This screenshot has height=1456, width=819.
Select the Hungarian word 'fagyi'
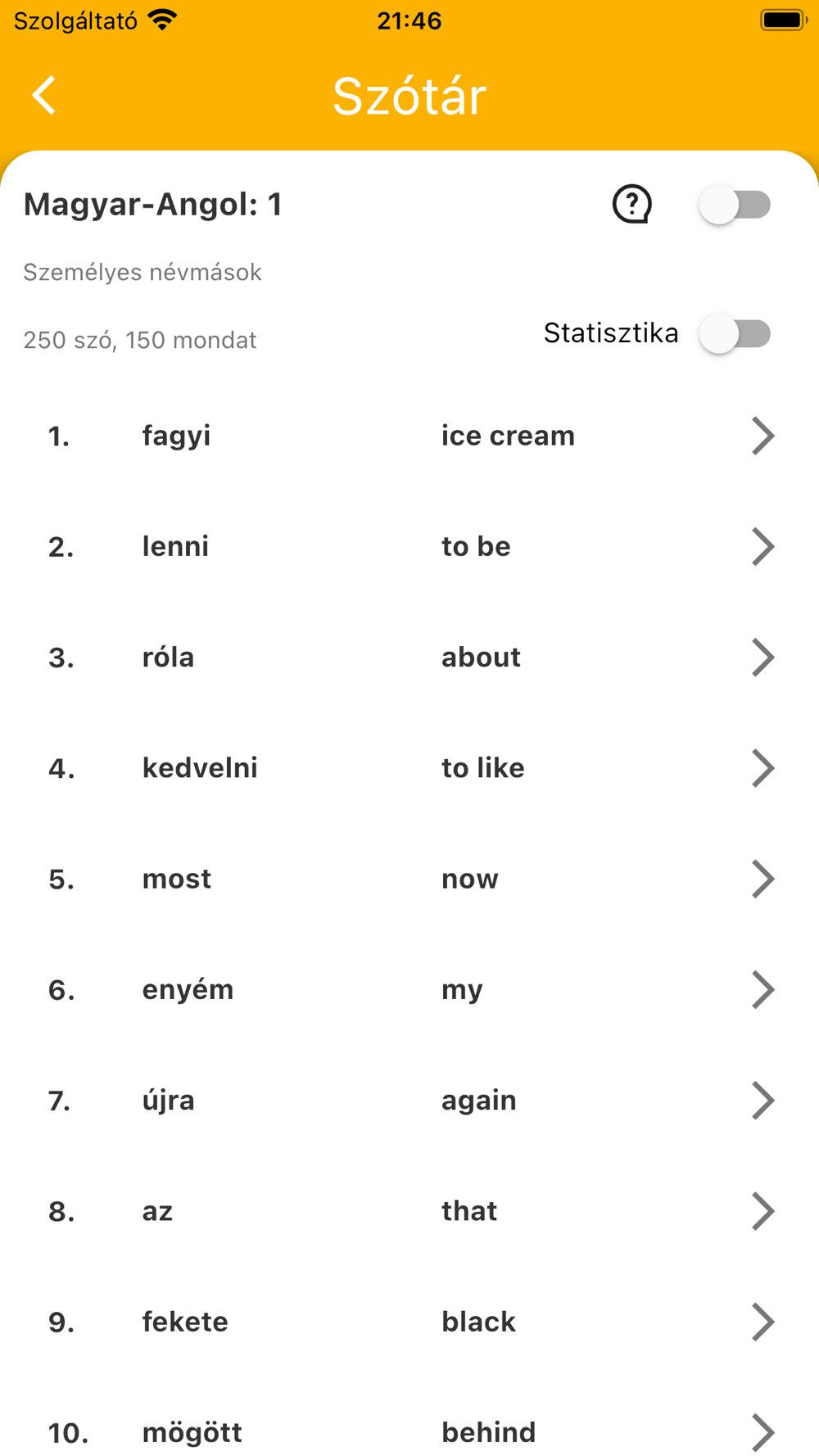176,436
